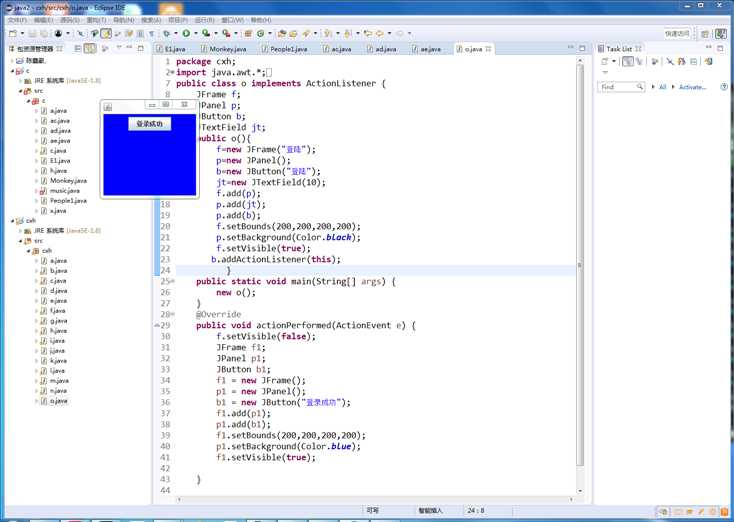Click the 快速访问 quick access field
734x522 pixels.
(x=677, y=34)
